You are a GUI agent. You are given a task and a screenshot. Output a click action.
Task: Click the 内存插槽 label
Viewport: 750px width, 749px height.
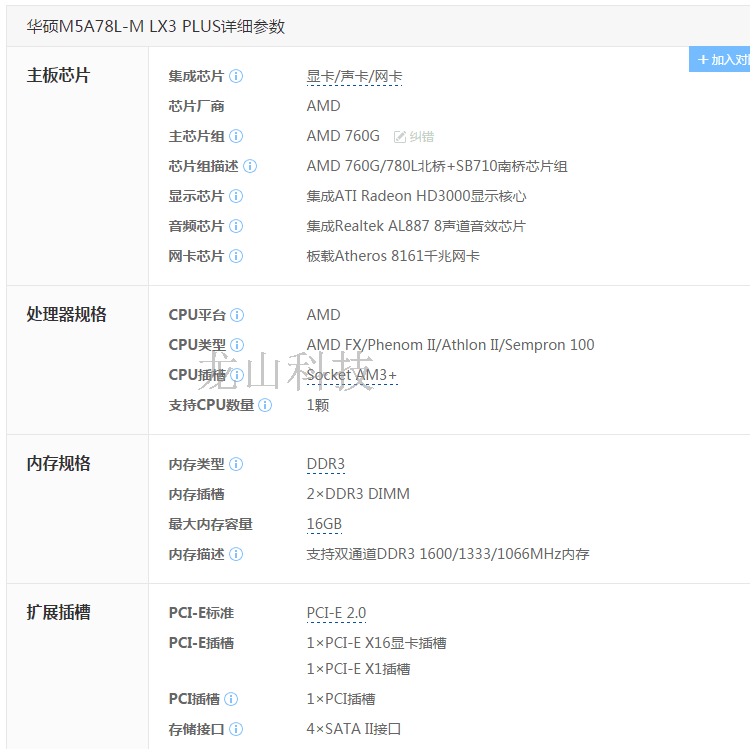coord(196,494)
